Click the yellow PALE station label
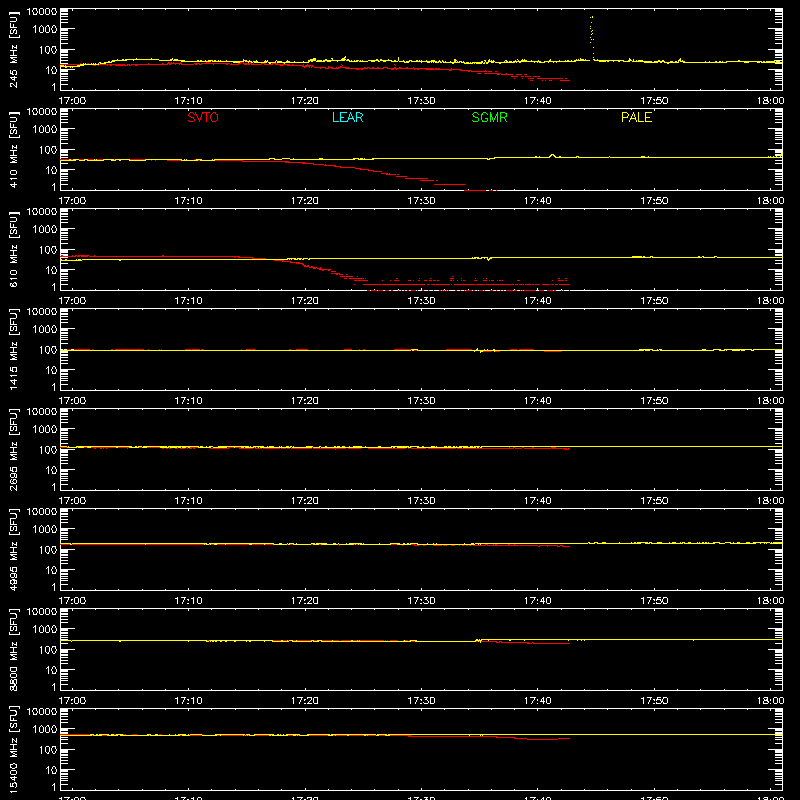800x800 pixels. pyautogui.click(x=636, y=117)
